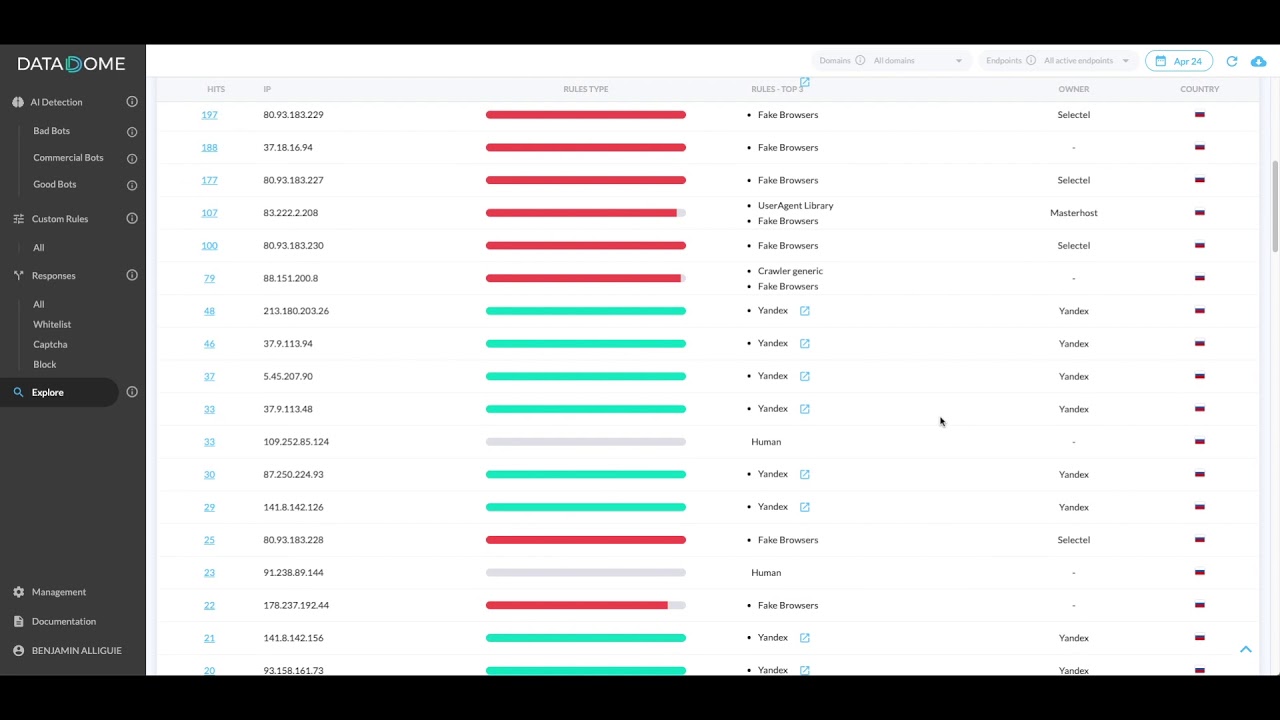Select IP address 178.237.192.44
Image resolution: width=1280 pixels, height=720 pixels.
(296, 605)
